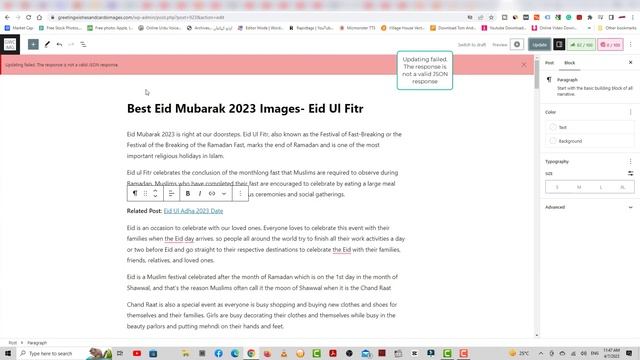Viewport: 640px width, 360px height.
Task: Show hidden system tray icons
Action: tap(540, 353)
